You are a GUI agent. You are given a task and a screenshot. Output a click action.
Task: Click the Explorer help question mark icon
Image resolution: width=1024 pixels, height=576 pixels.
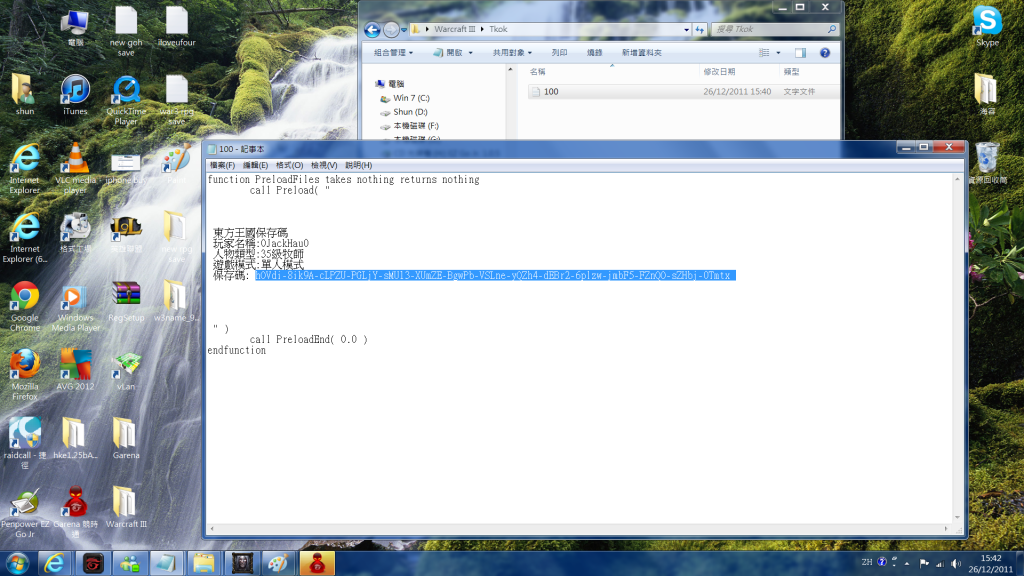pyautogui.click(x=825, y=53)
